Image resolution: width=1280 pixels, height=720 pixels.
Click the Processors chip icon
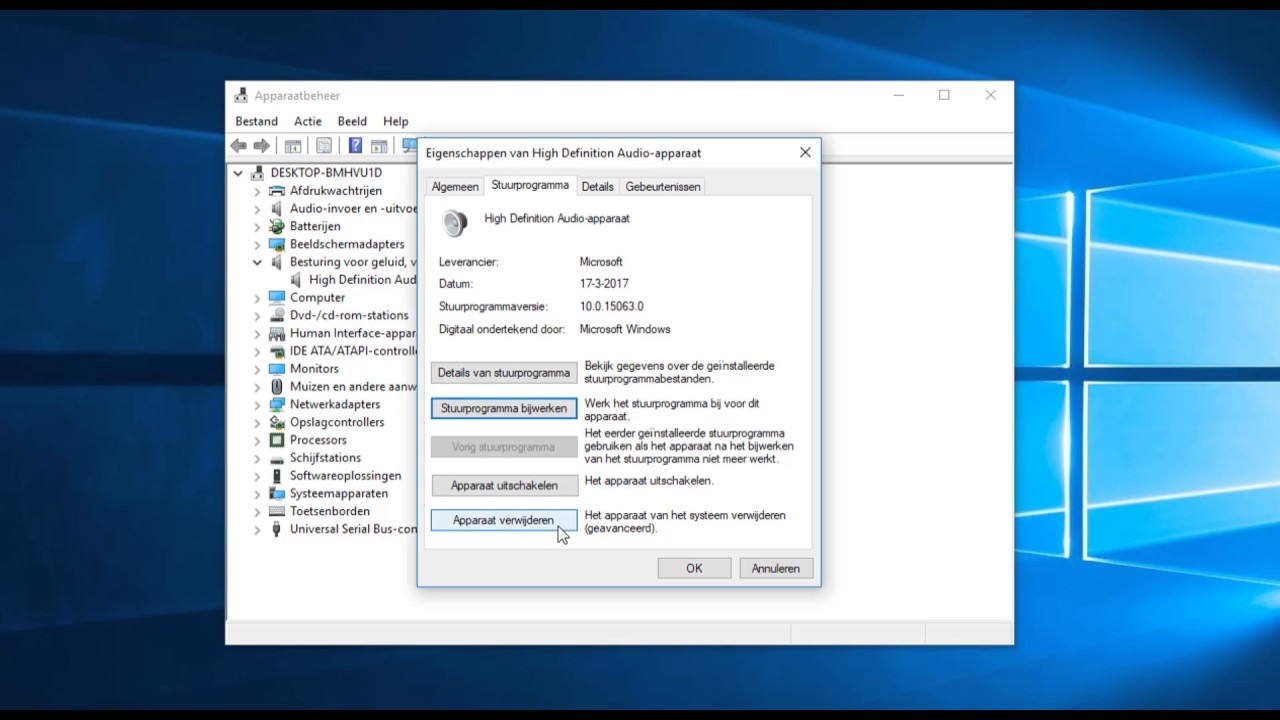[277, 440]
